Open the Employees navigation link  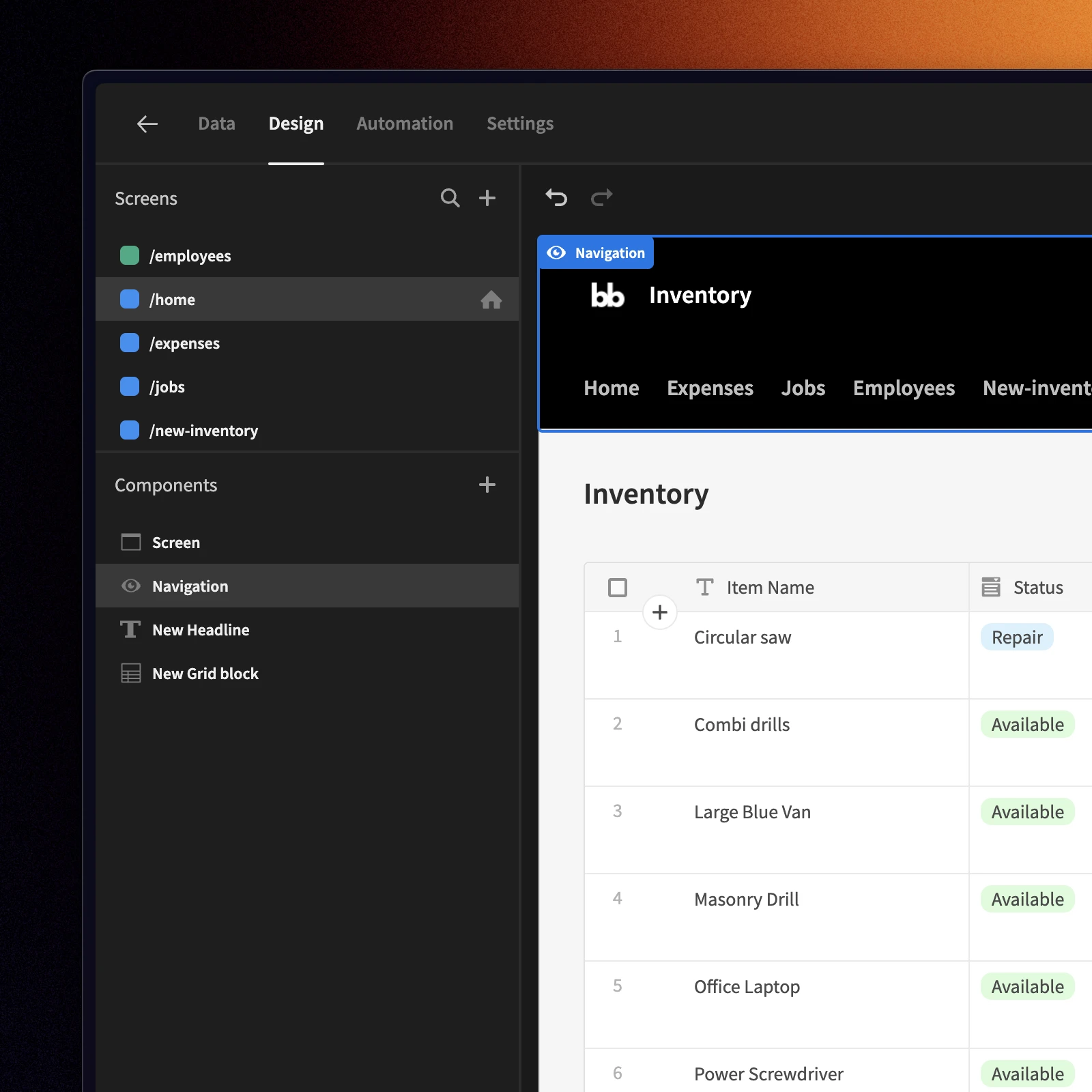(904, 388)
